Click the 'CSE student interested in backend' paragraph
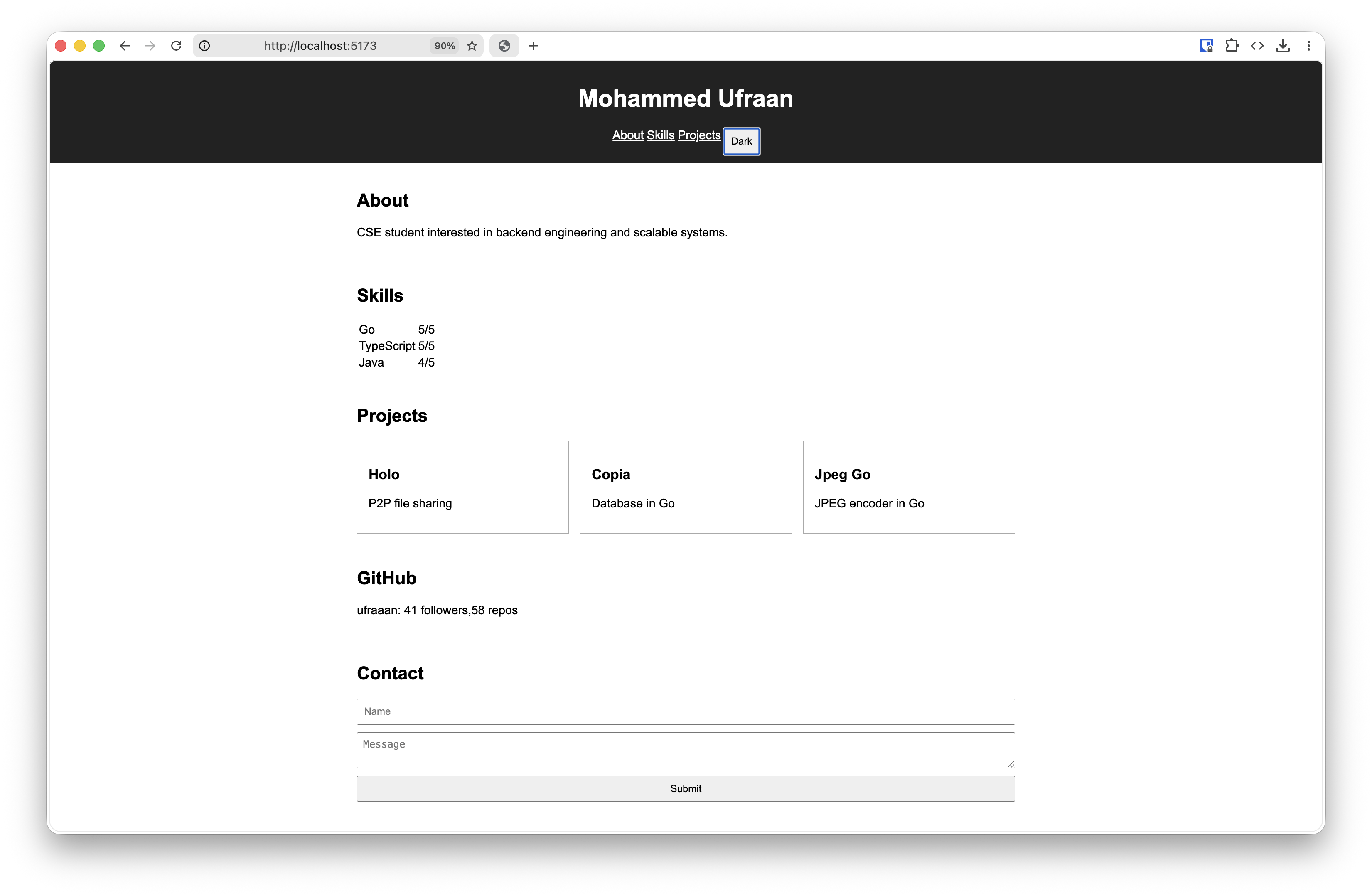 [542, 232]
